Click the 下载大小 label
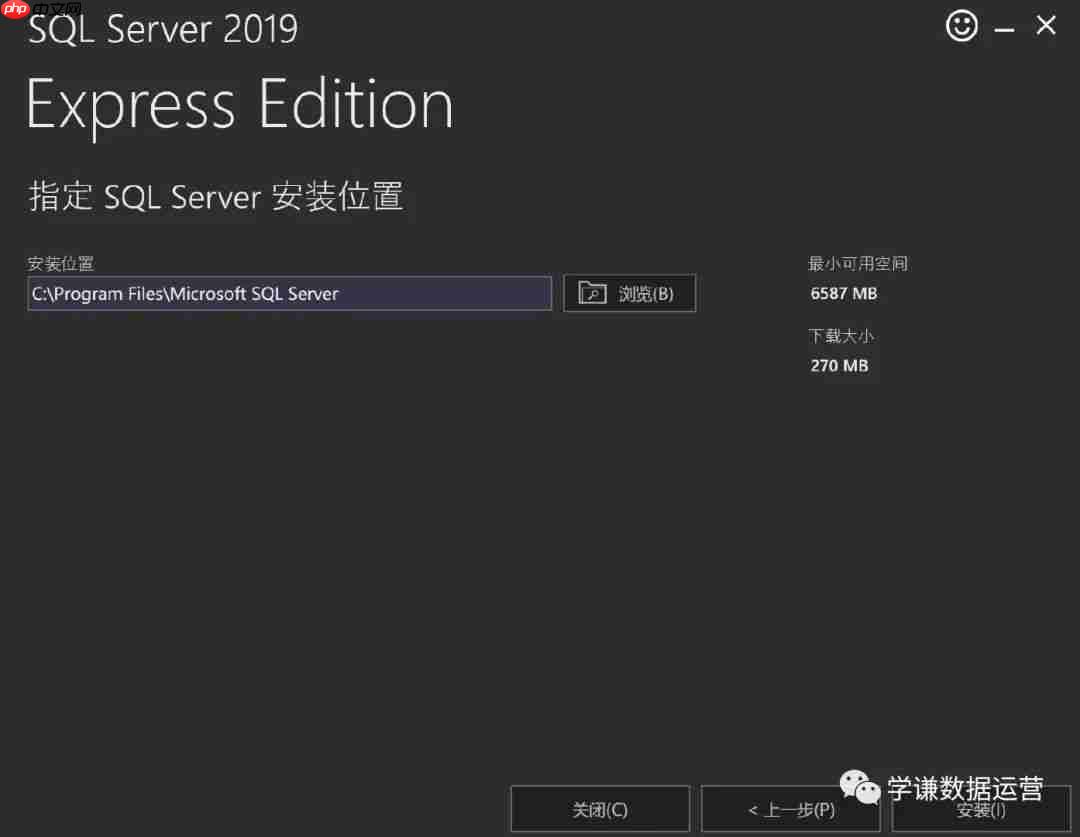 841,336
